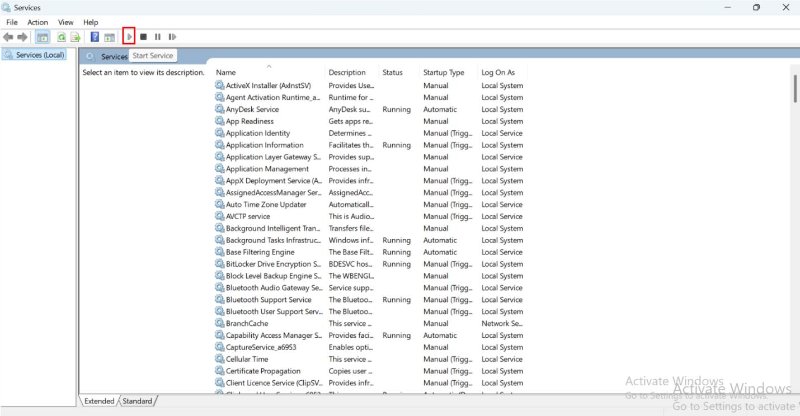The width and height of the screenshot is (800, 416).
Task: Select Bluetooth User Support Service row
Action: coord(371,311)
